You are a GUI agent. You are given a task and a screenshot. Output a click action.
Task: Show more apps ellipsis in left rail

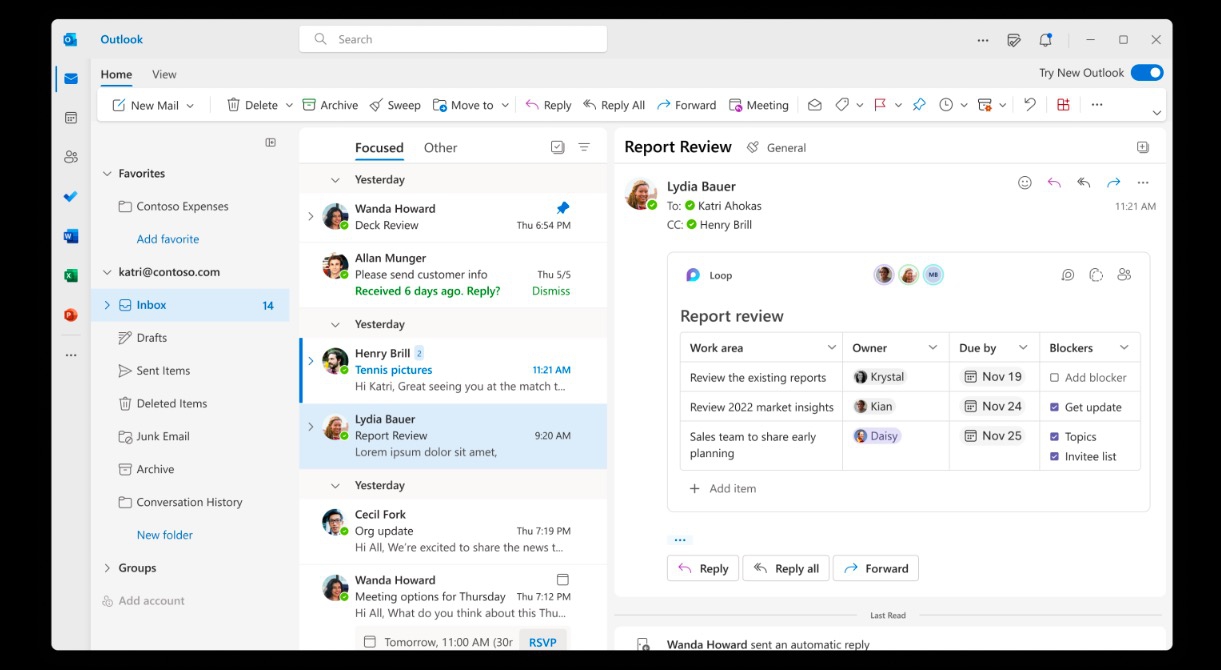[x=71, y=355]
